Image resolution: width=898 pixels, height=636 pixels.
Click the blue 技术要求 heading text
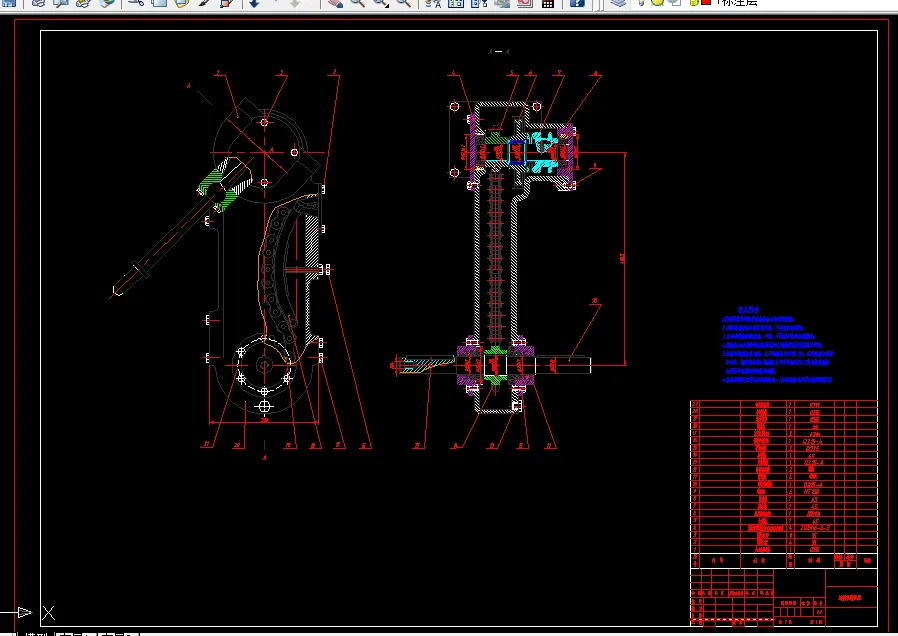coord(748,310)
